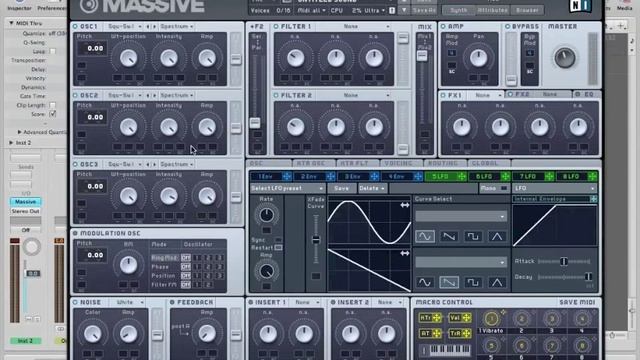This screenshot has width=640, height=360.
Task: Toggle Bypass section power button
Action: (508, 27)
